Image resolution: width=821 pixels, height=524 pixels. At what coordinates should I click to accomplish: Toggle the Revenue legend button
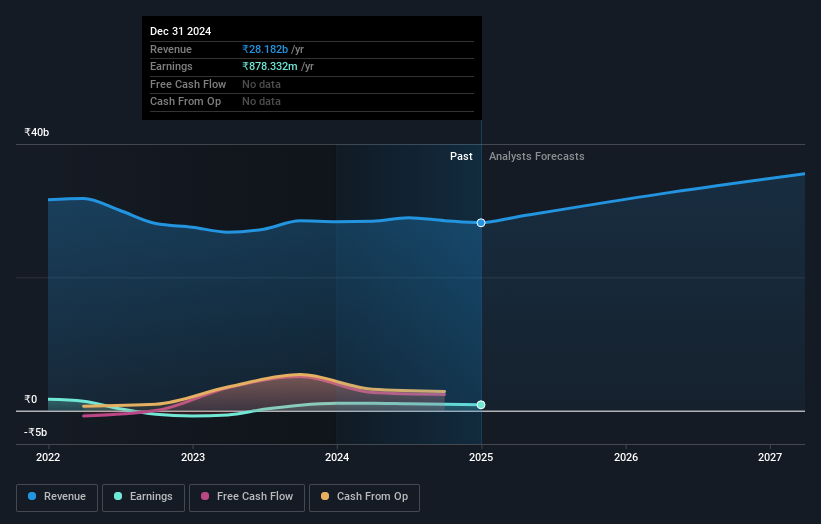coord(57,497)
